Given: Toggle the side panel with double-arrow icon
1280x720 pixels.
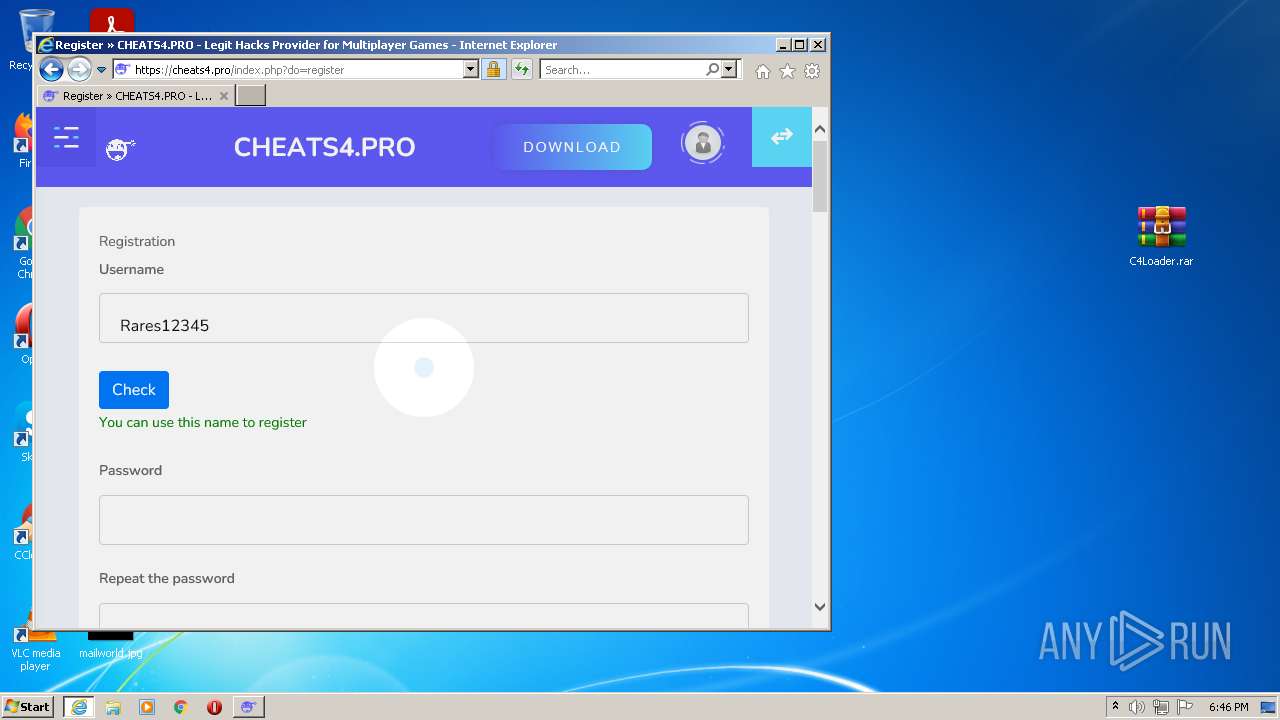Looking at the screenshot, I should coord(782,137).
